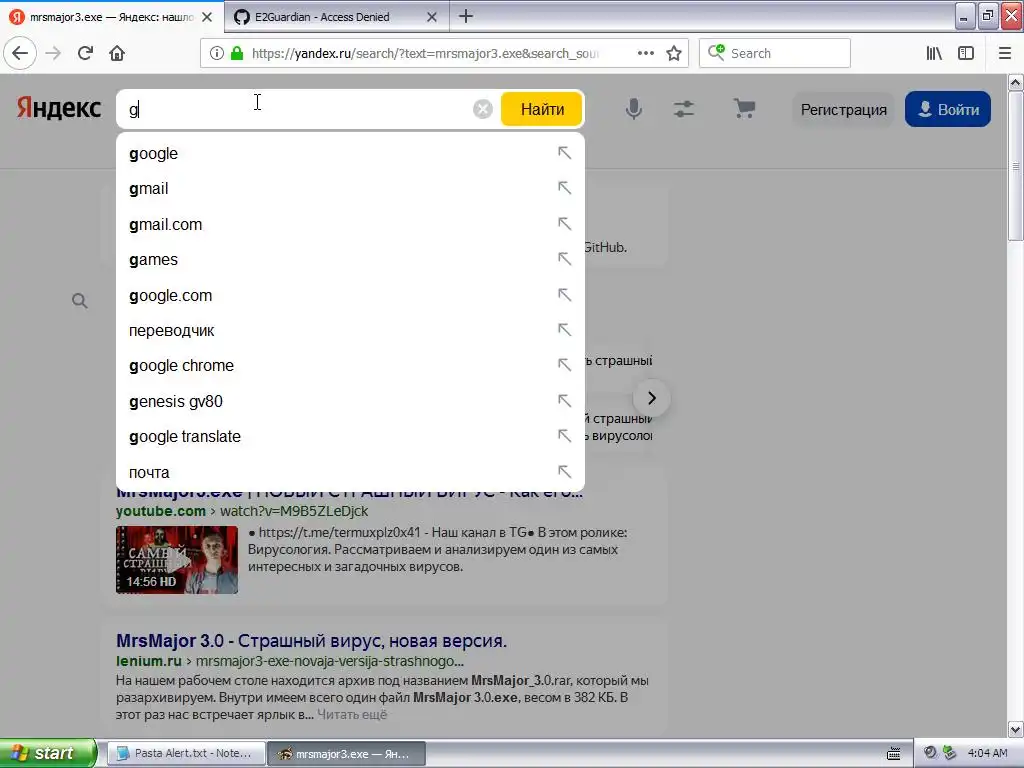1024x768 pixels.
Task: Play the 14:56 HD video thumbnail
Action: click(177, 560)
